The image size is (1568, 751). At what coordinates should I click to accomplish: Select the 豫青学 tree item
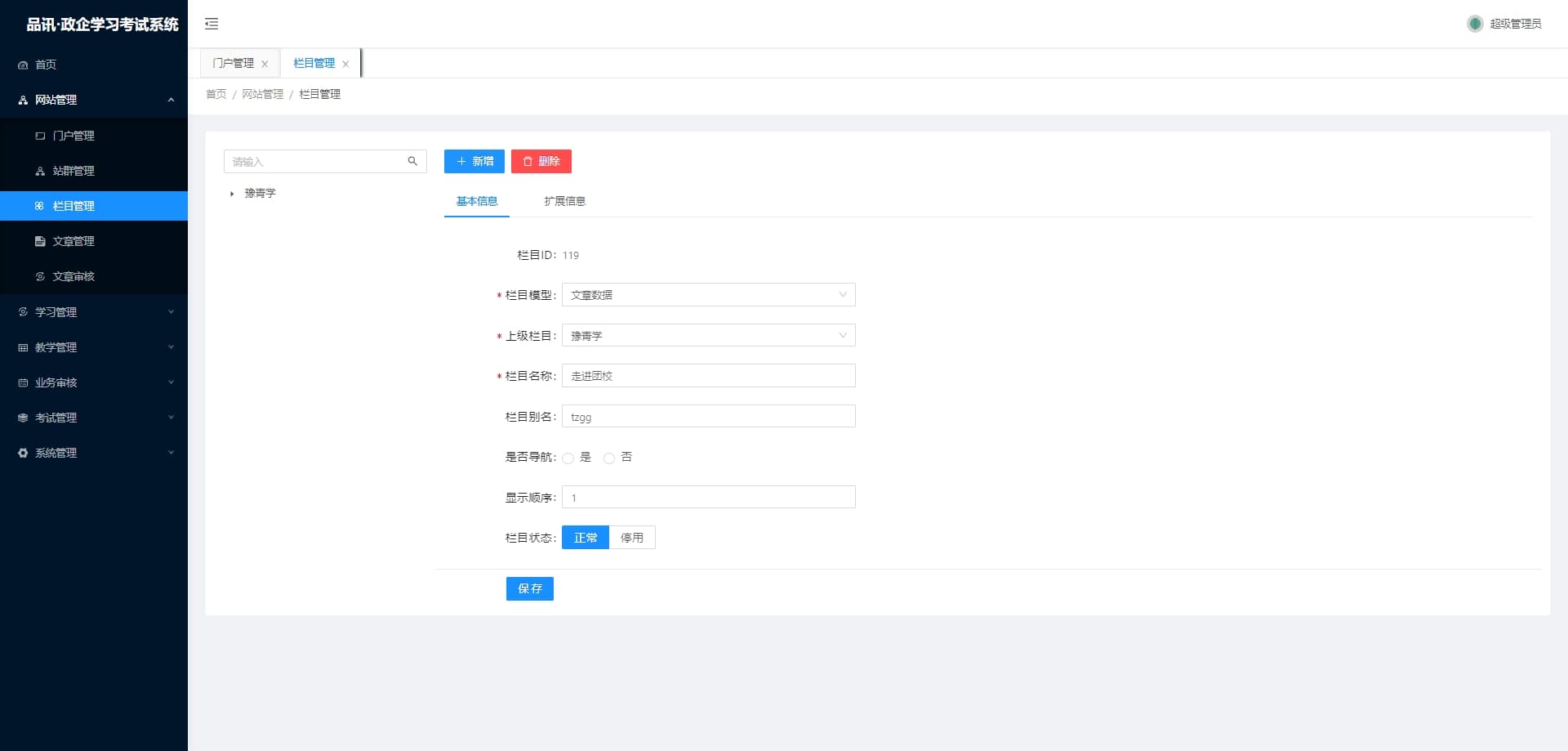(x=261, y=194)
